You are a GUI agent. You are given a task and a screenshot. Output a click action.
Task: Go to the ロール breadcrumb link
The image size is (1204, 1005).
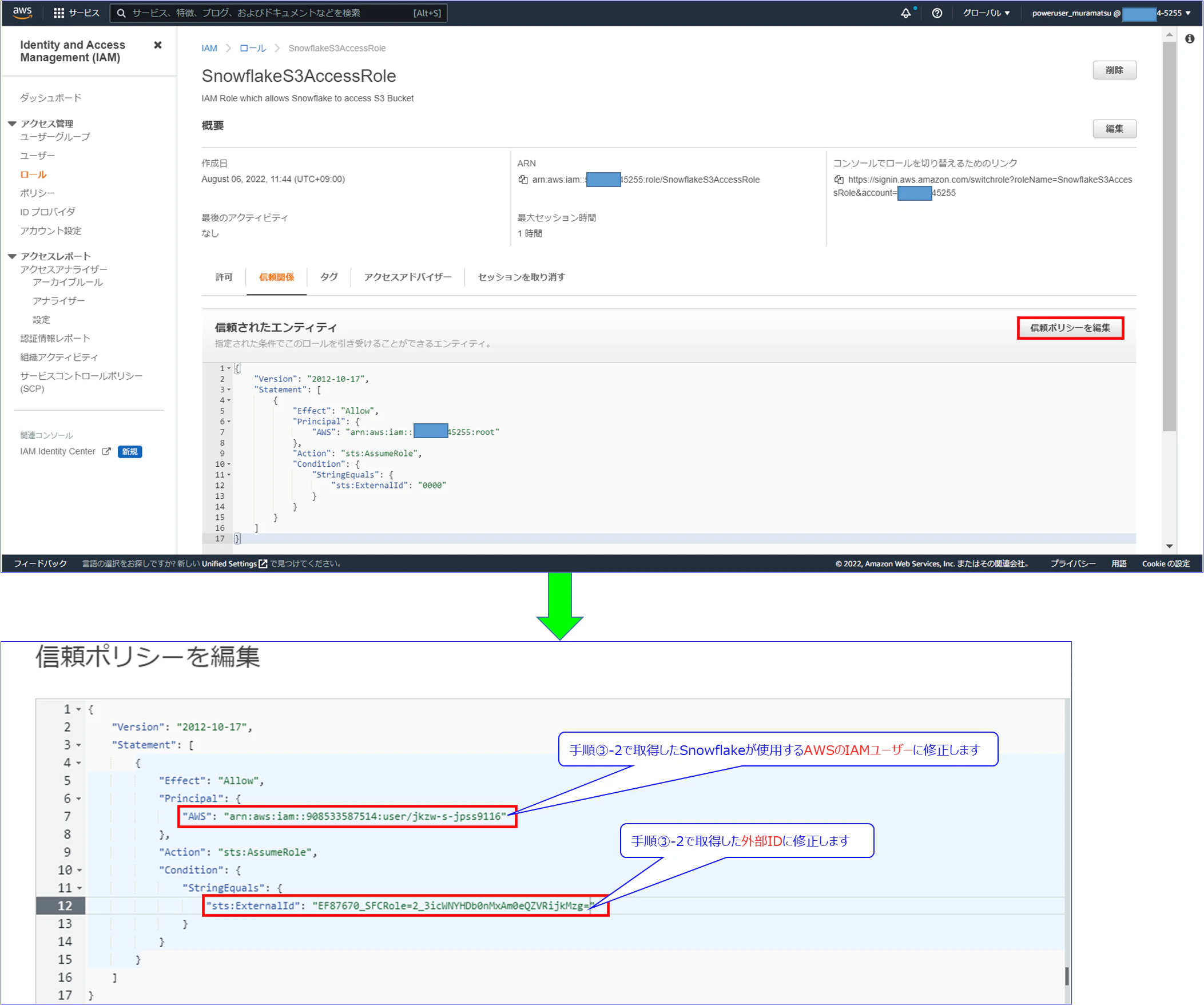tap(253, 48)
